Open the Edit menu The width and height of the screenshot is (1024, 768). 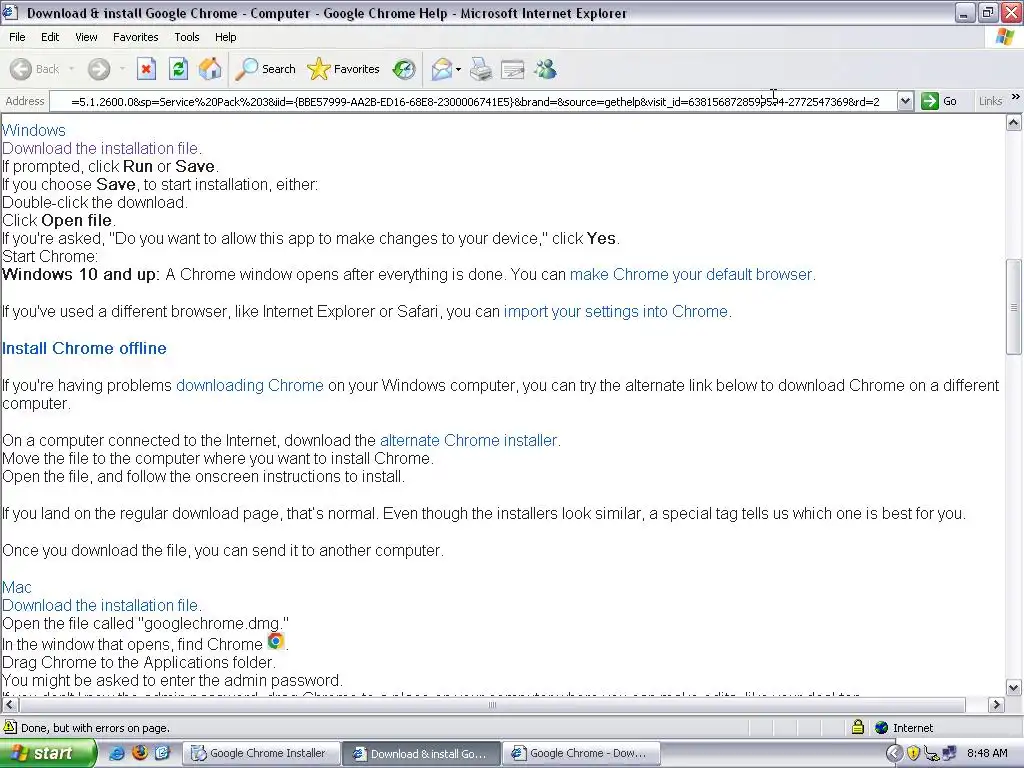(x=50, y=37)
